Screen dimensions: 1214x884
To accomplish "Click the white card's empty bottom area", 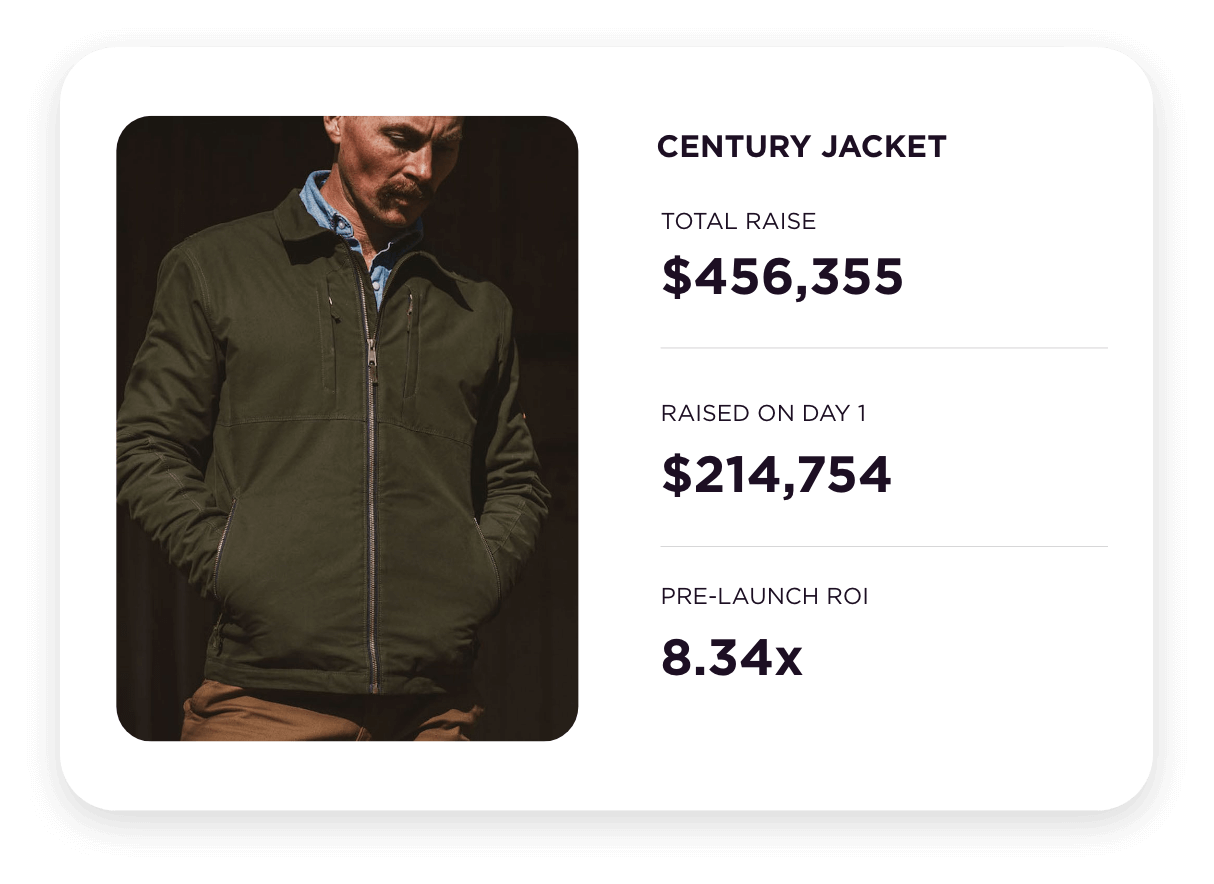I will tap(606, 775).
